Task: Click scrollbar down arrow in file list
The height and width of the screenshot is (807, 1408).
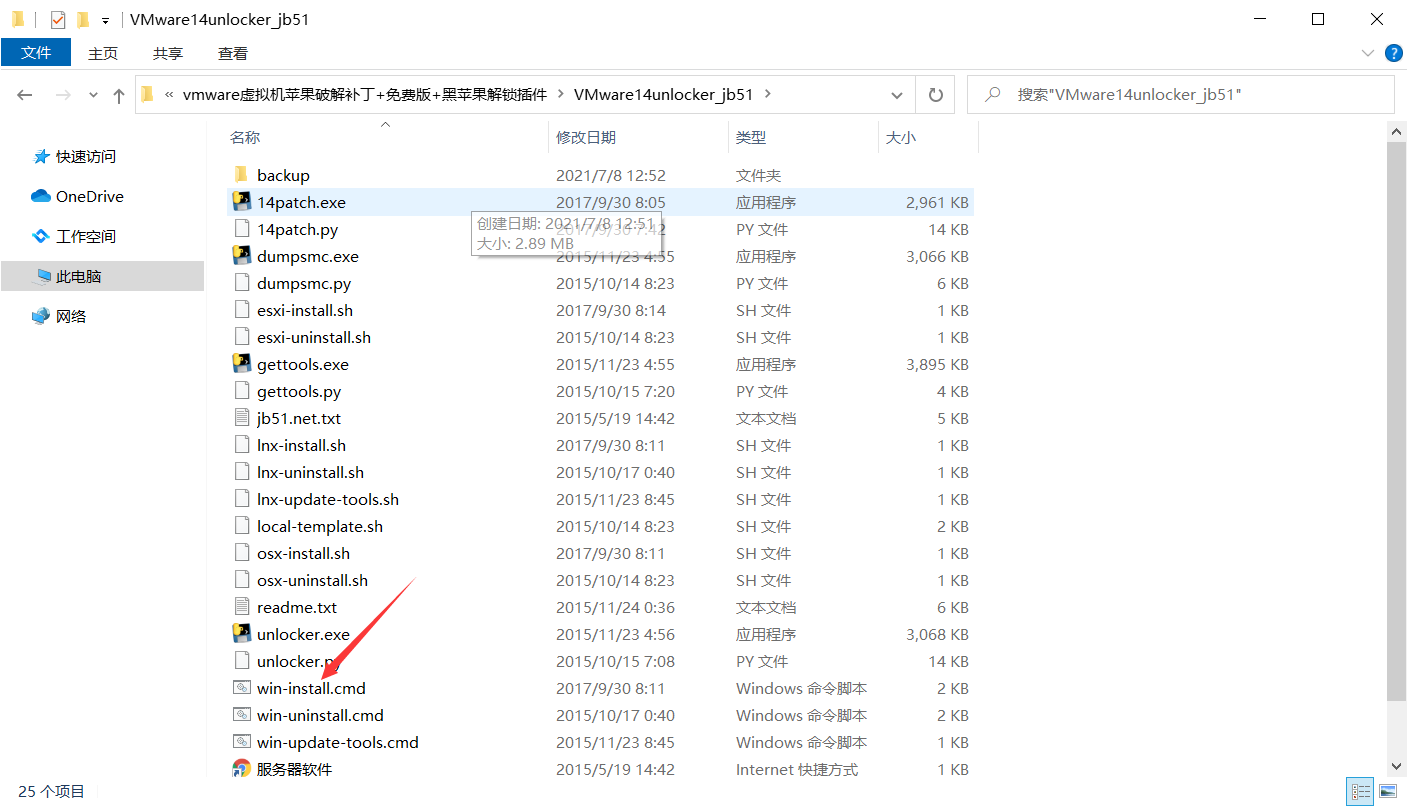Action: [1396, 767]
